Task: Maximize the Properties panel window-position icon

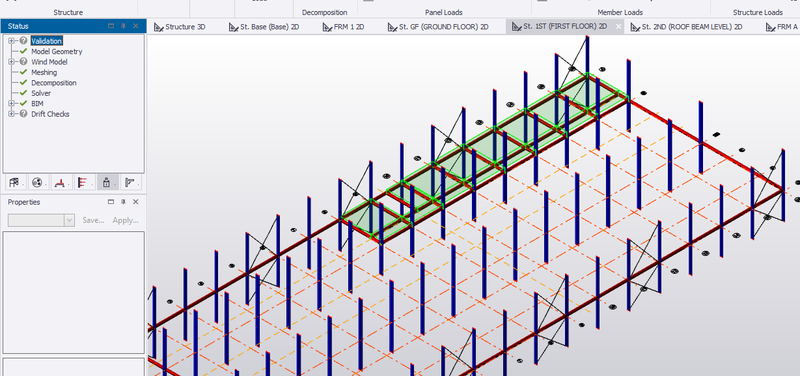Action: click(x=111, y=202)
